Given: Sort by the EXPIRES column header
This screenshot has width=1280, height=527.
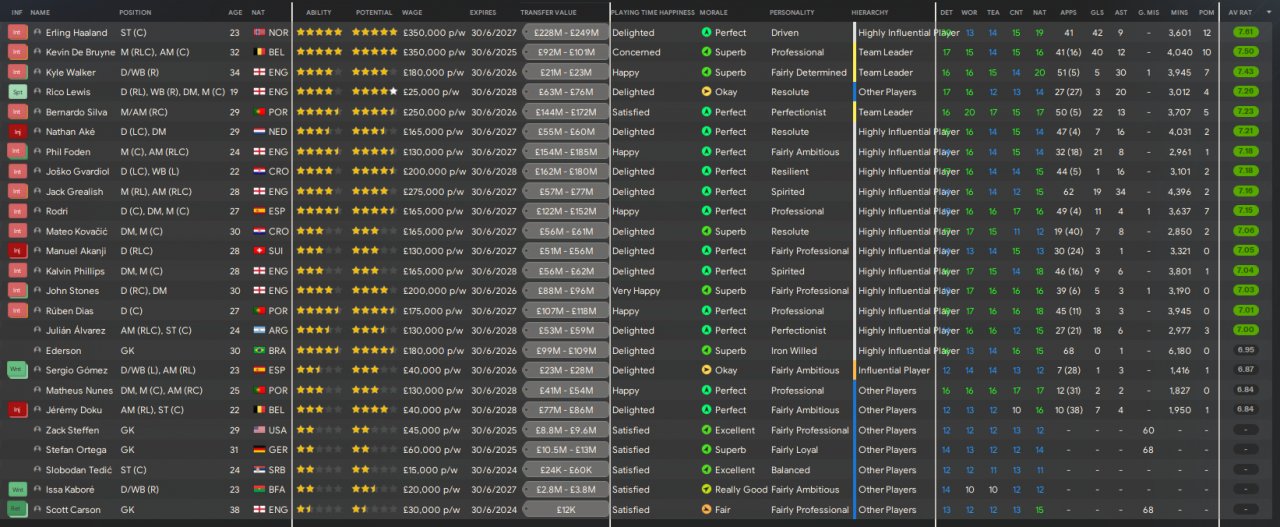Looking at the screenshot, I should tap(483, 12).
